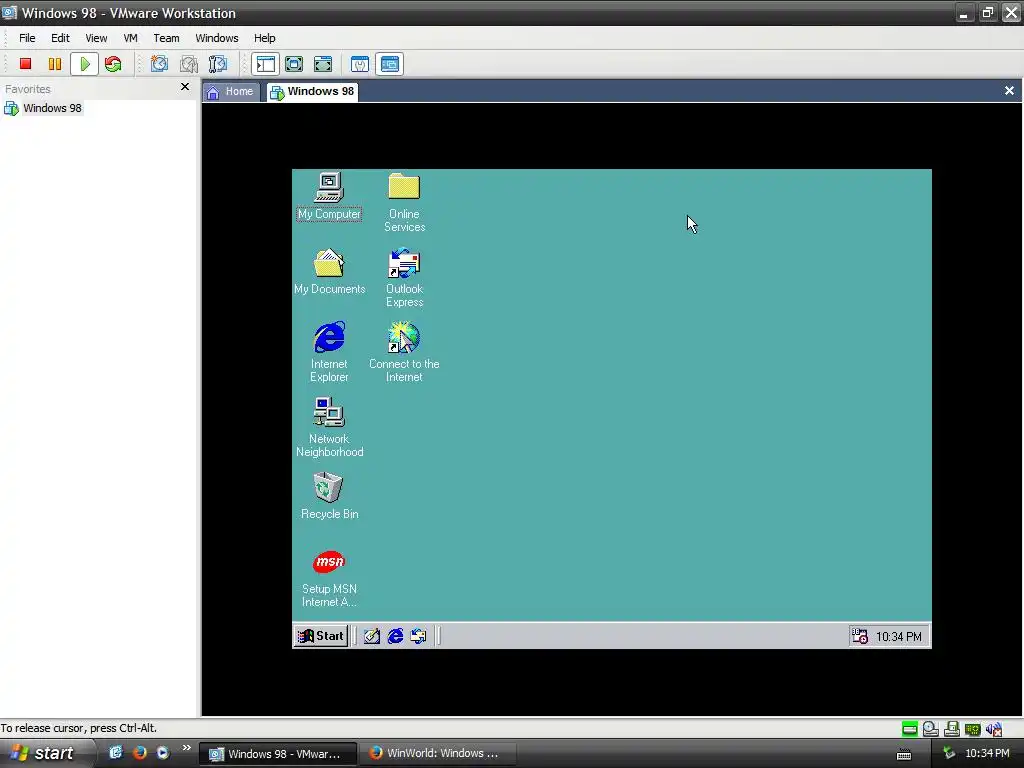Image resolution: width=1024 pixels, height=768 pixels.
Task: Select the Windows 98 tab
Action: point(313,91)
